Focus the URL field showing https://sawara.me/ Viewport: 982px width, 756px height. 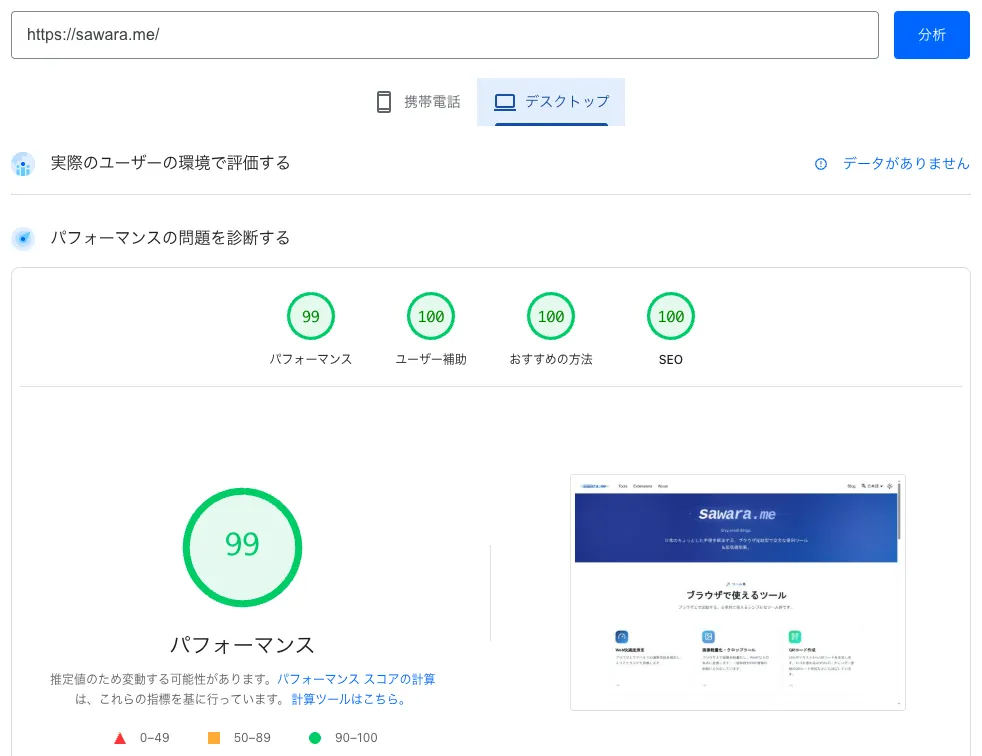[x=445, y=35]
